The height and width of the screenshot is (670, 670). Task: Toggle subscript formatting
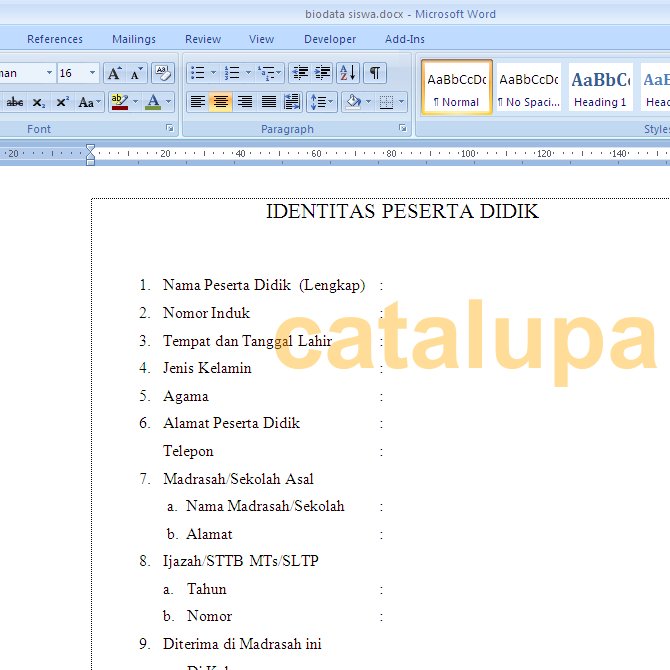point(38,102)
